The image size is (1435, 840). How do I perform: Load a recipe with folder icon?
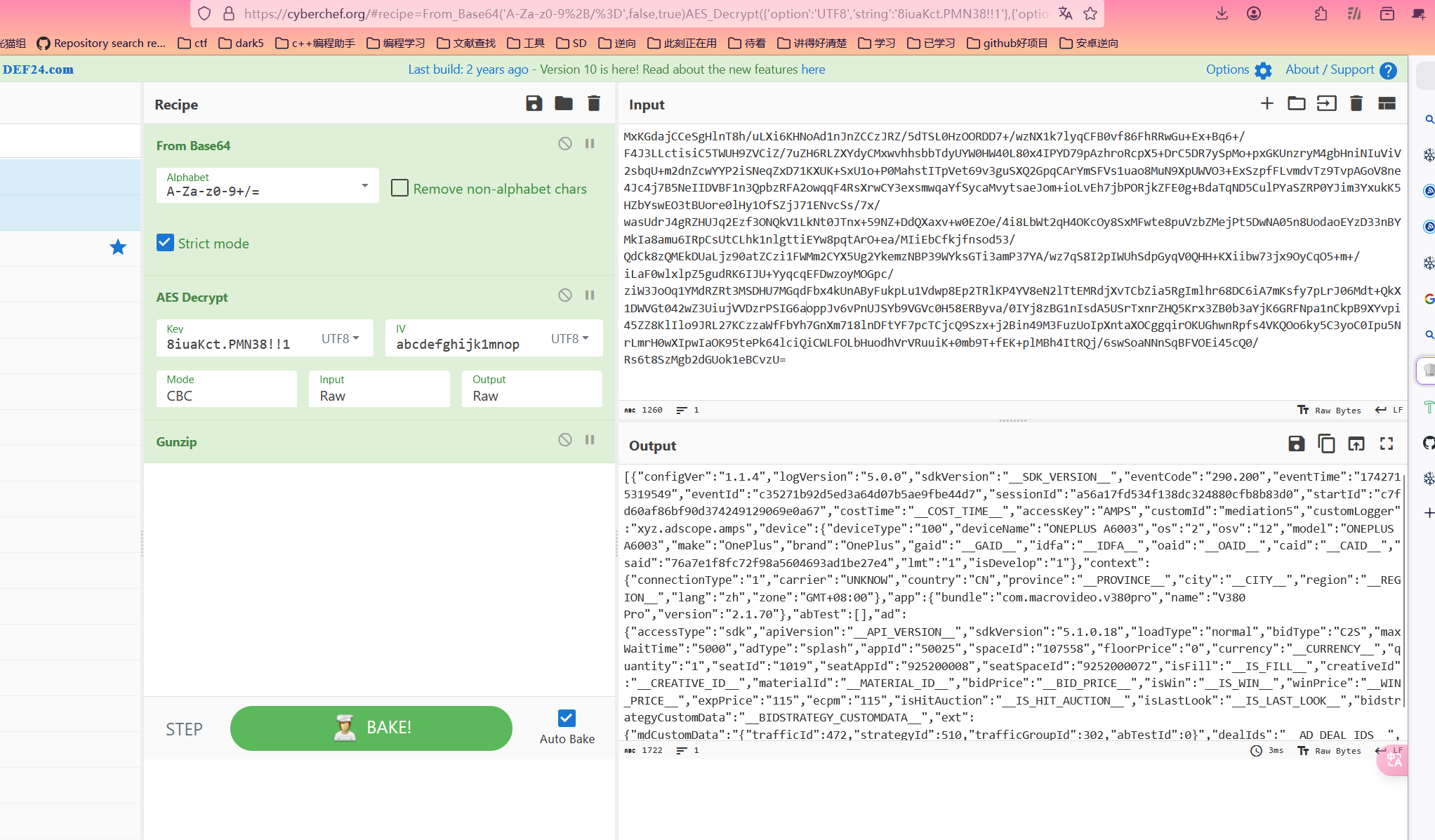563,104
